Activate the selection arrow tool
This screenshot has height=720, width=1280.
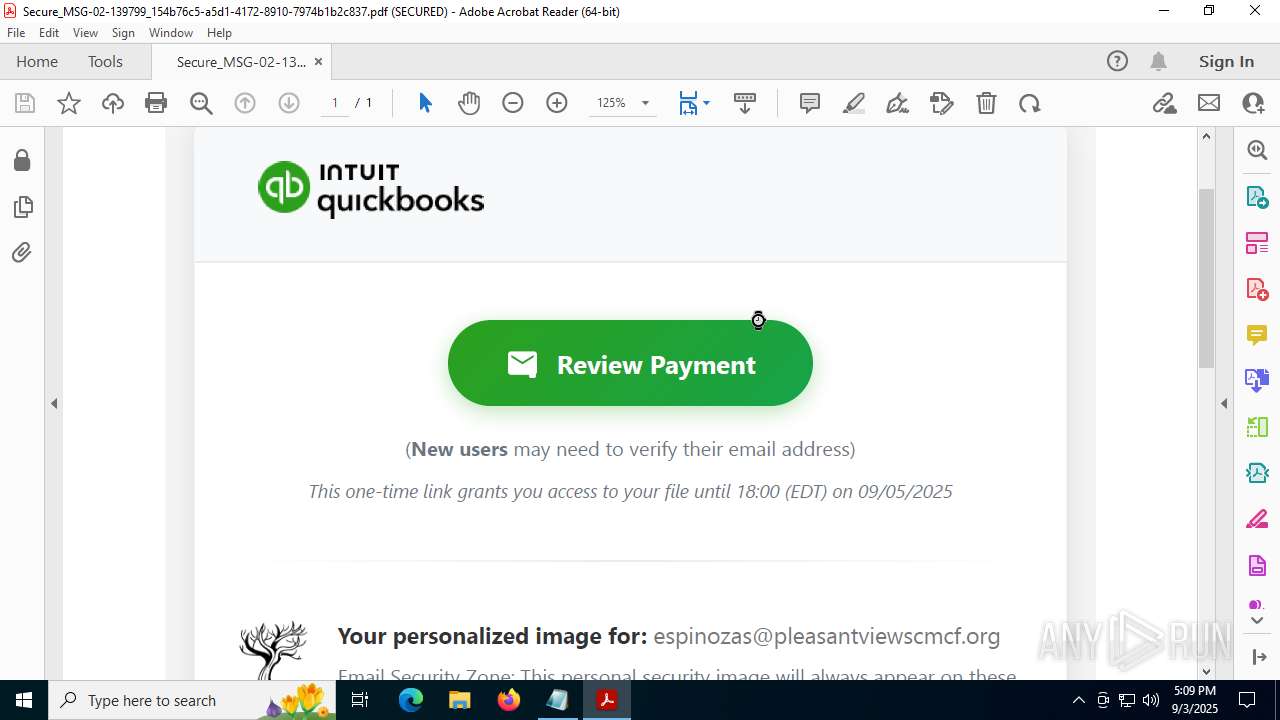[425, 103]
